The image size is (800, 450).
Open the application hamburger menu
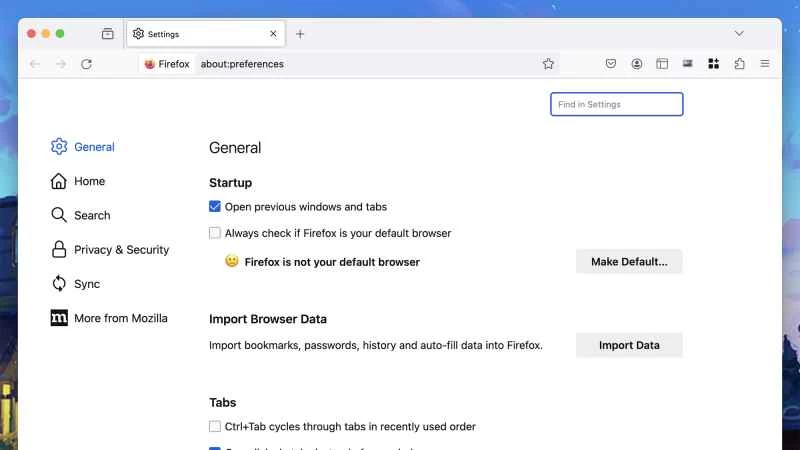[x=765, y=64]
